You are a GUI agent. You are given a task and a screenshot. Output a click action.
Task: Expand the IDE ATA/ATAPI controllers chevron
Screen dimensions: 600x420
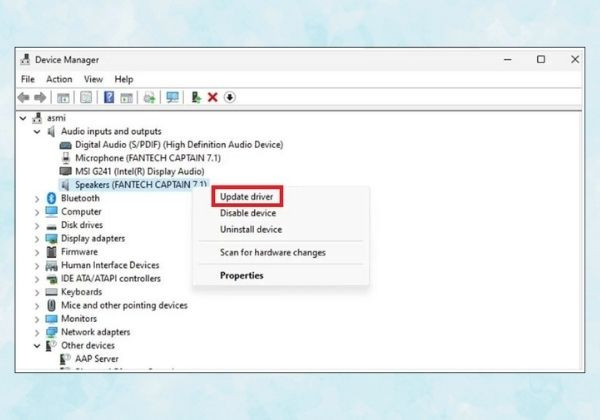coord(37,279)
